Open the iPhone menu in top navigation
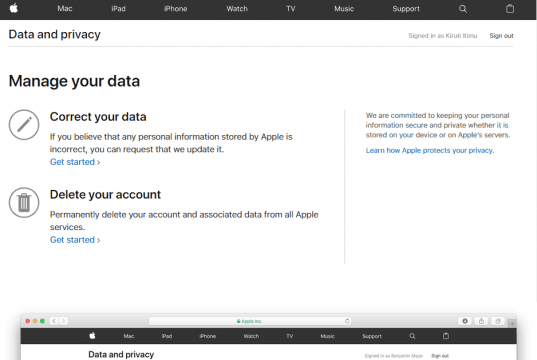The height and width of the screenshot is (360, 537). tap(175, 9)
